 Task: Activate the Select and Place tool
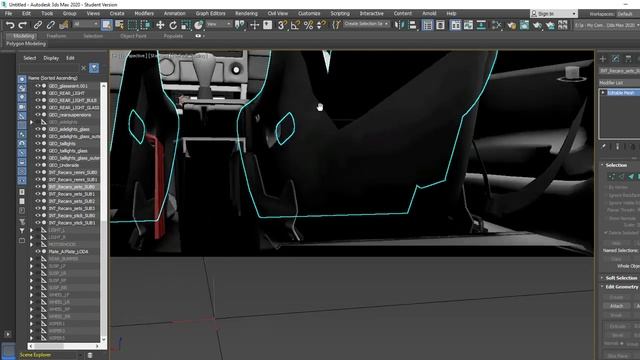[x=198, y=25]
